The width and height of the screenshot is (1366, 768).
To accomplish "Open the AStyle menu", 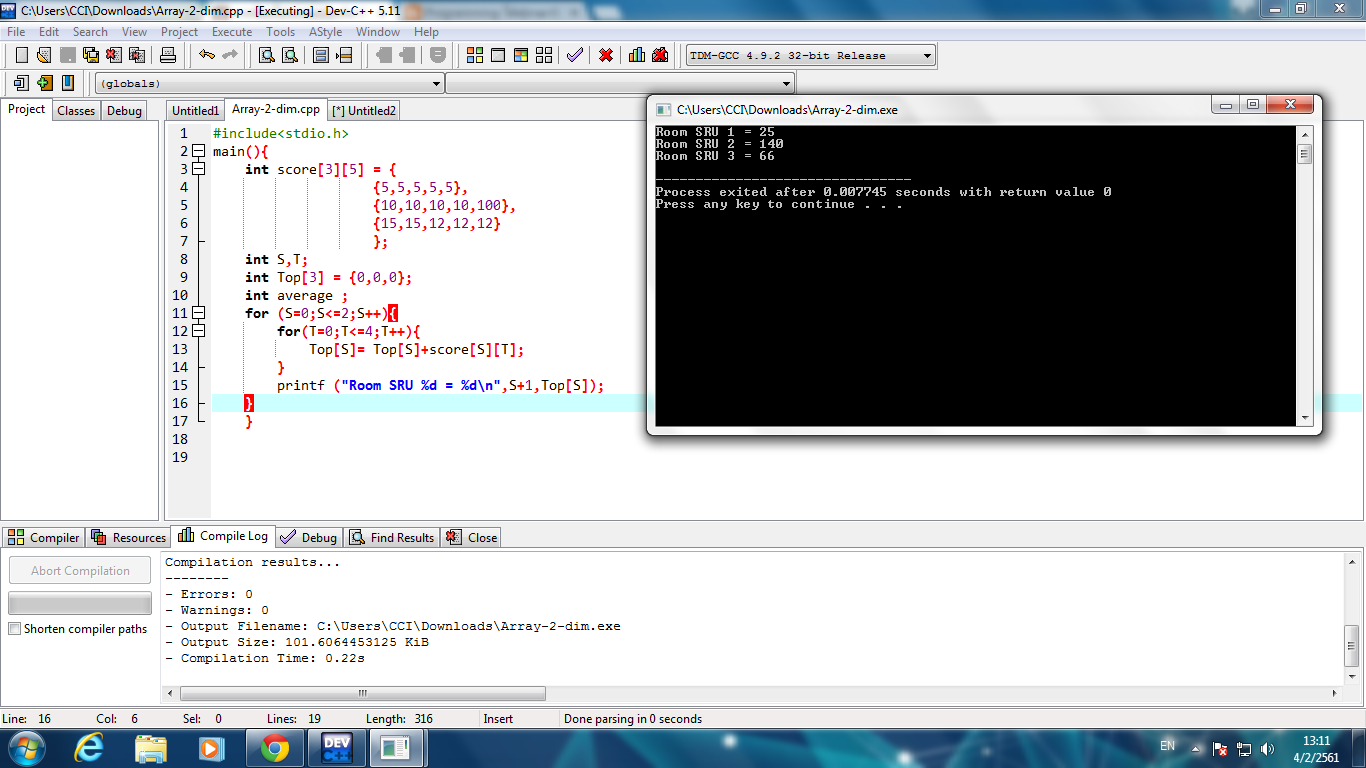I will [x=325, y=32].
